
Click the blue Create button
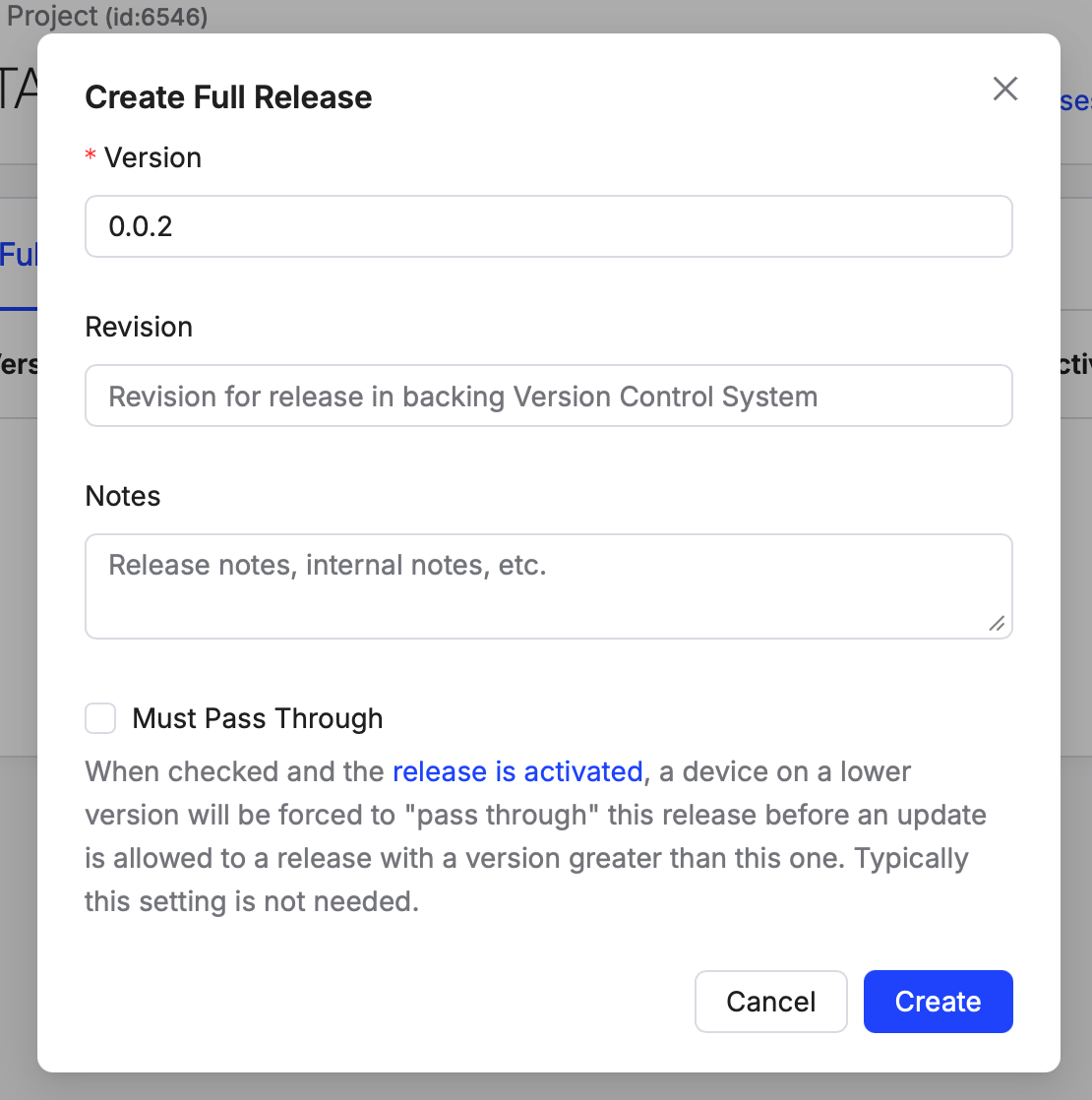[x=938, y=1002]
